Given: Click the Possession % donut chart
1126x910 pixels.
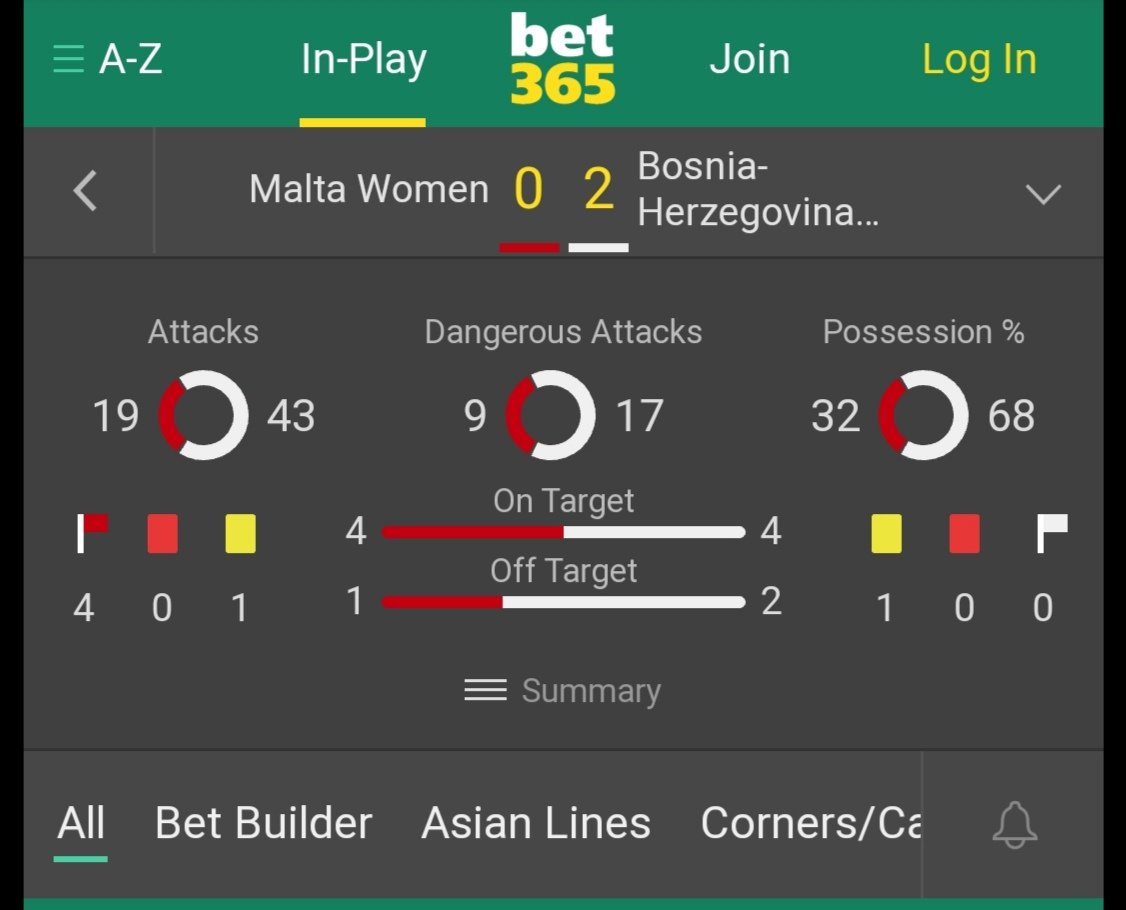Looking at the screenshot, I should [923, 415].
